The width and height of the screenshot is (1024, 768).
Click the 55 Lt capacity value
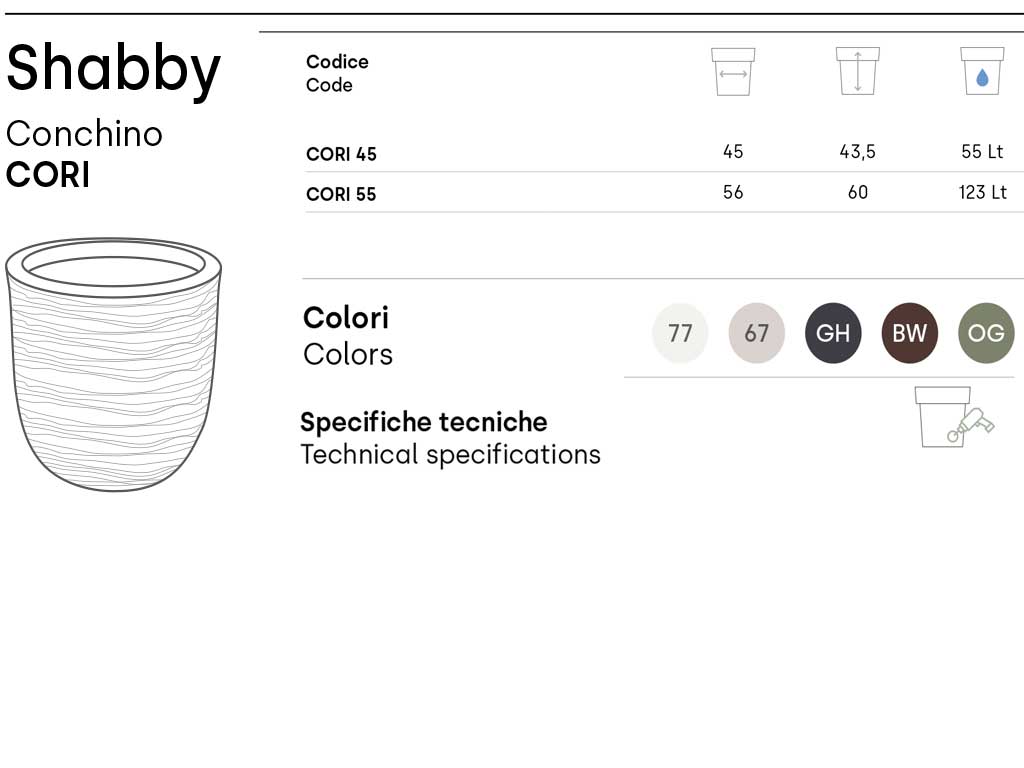point(982,152)
